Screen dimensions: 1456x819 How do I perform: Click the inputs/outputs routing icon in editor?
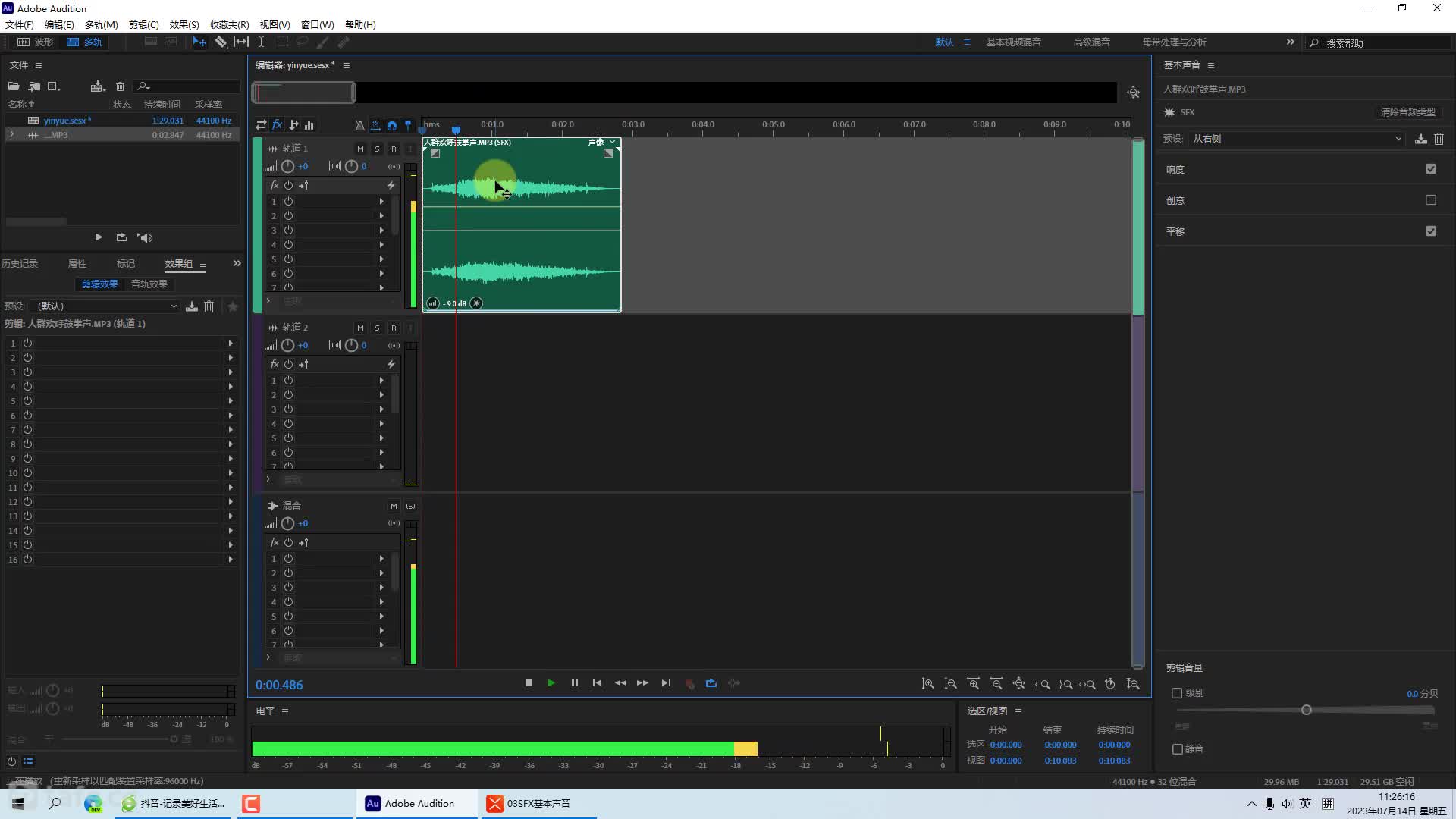[x=261, y=125]
